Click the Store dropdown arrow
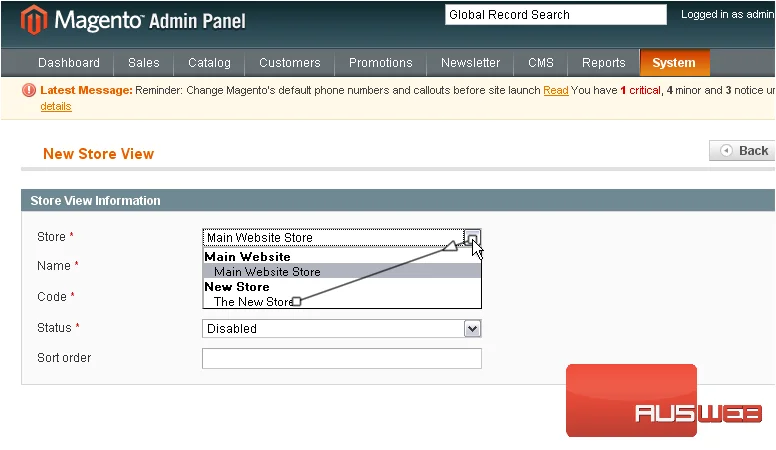This screenshot has width=776, height=450. (473, 238)
